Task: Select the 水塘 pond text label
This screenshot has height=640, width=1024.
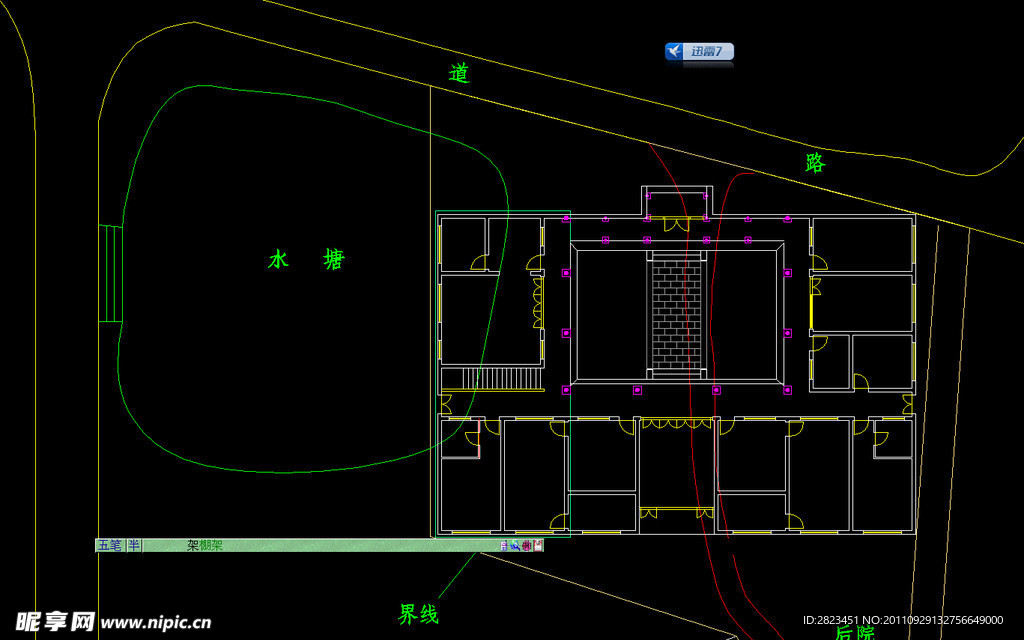Action: tap(306, 260)
